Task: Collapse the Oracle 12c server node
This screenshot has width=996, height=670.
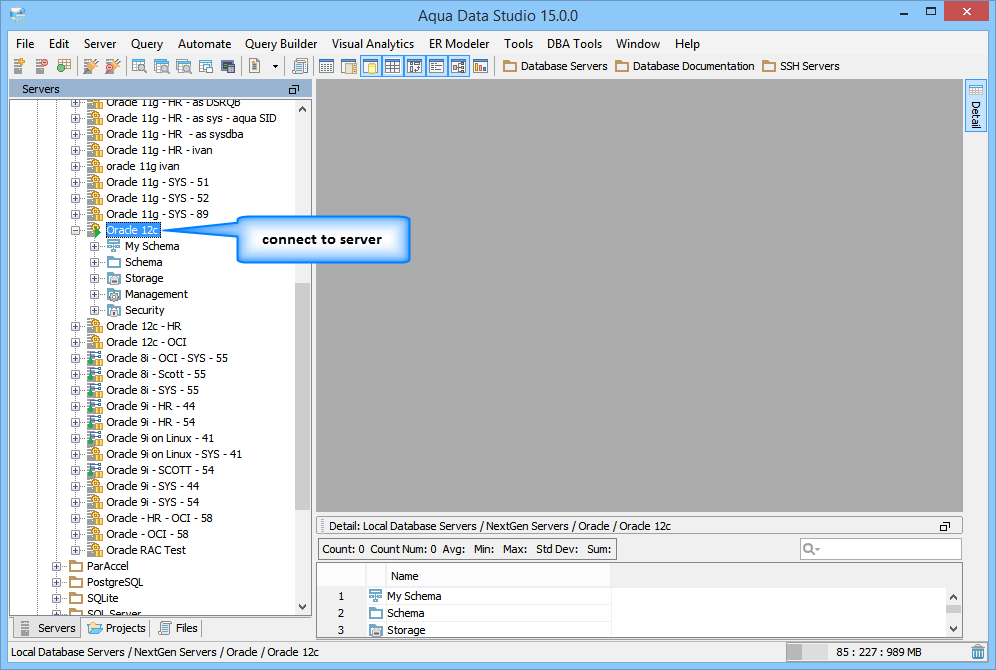Action: [x=76, y=230]
